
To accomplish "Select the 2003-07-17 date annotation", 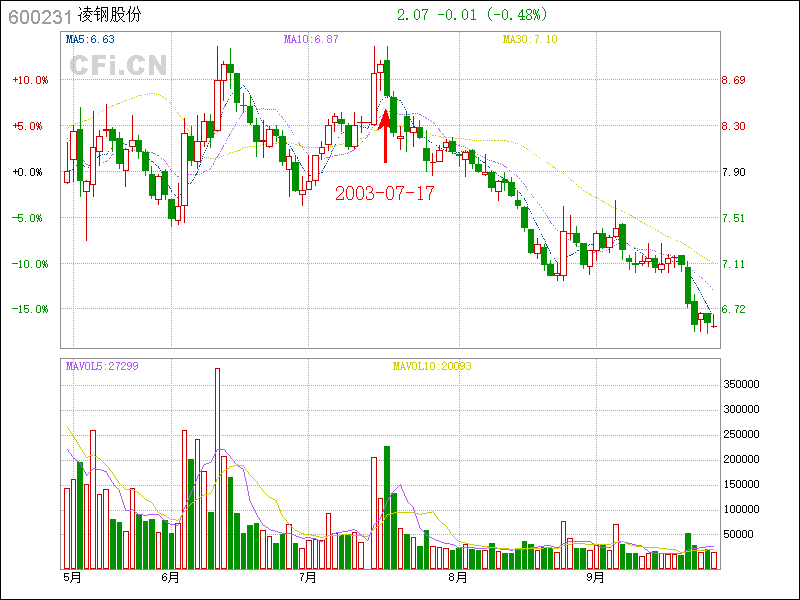I will 385,193.
